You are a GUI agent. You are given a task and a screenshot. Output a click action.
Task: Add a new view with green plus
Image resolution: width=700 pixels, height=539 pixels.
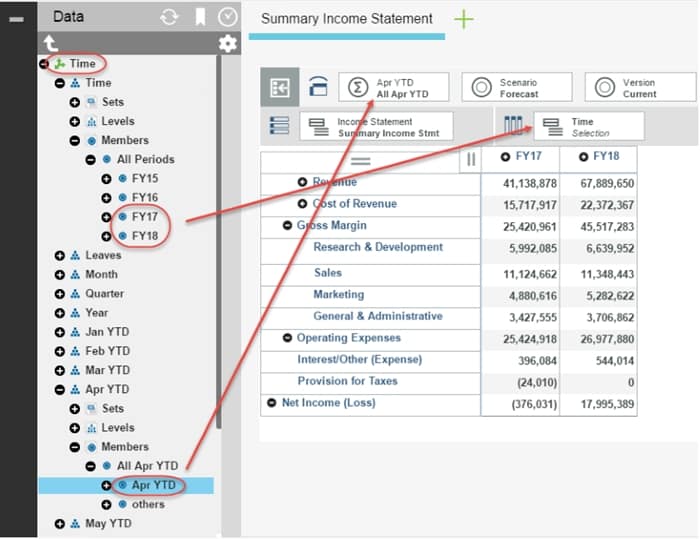(463, 19)
